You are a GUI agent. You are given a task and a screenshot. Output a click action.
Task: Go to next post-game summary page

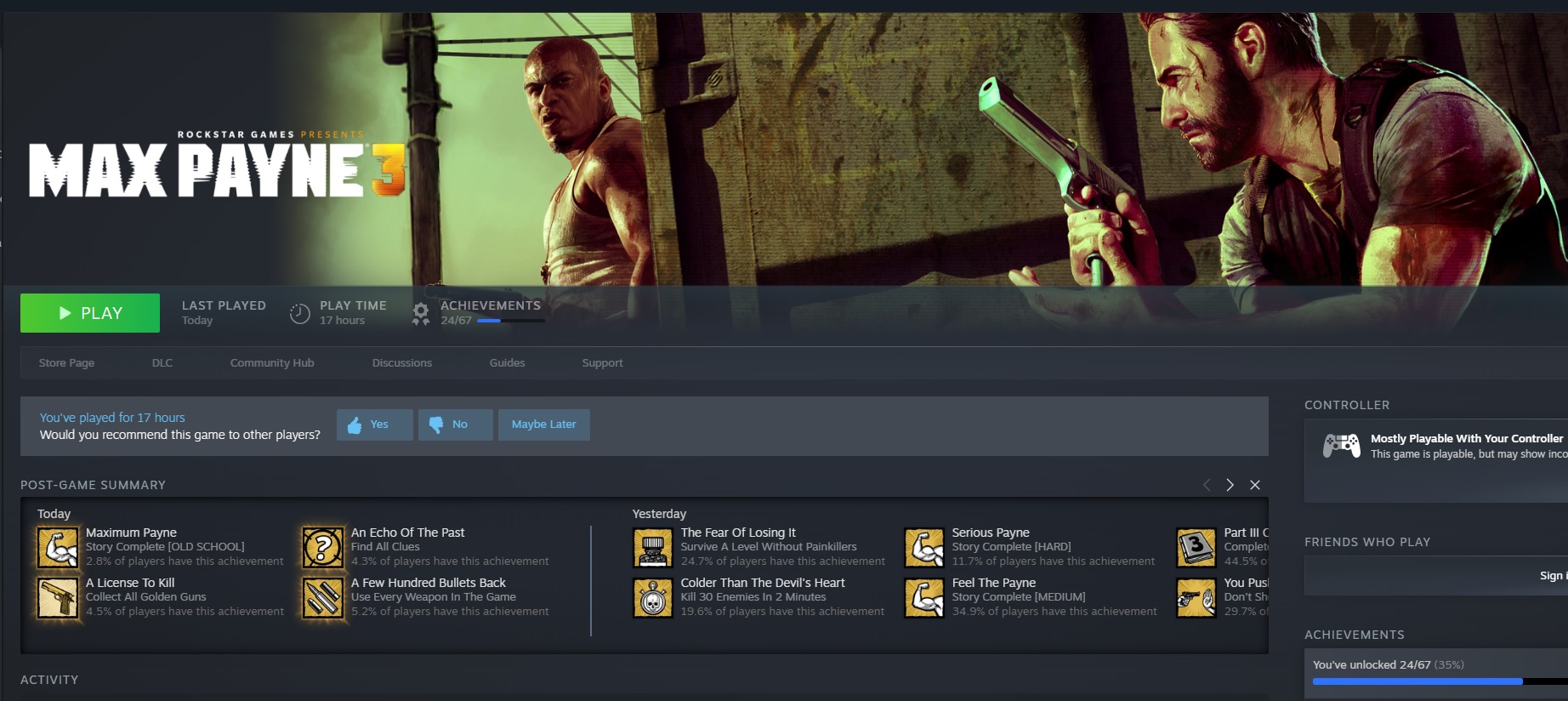pyautogui.click(x=1230, y=485)
